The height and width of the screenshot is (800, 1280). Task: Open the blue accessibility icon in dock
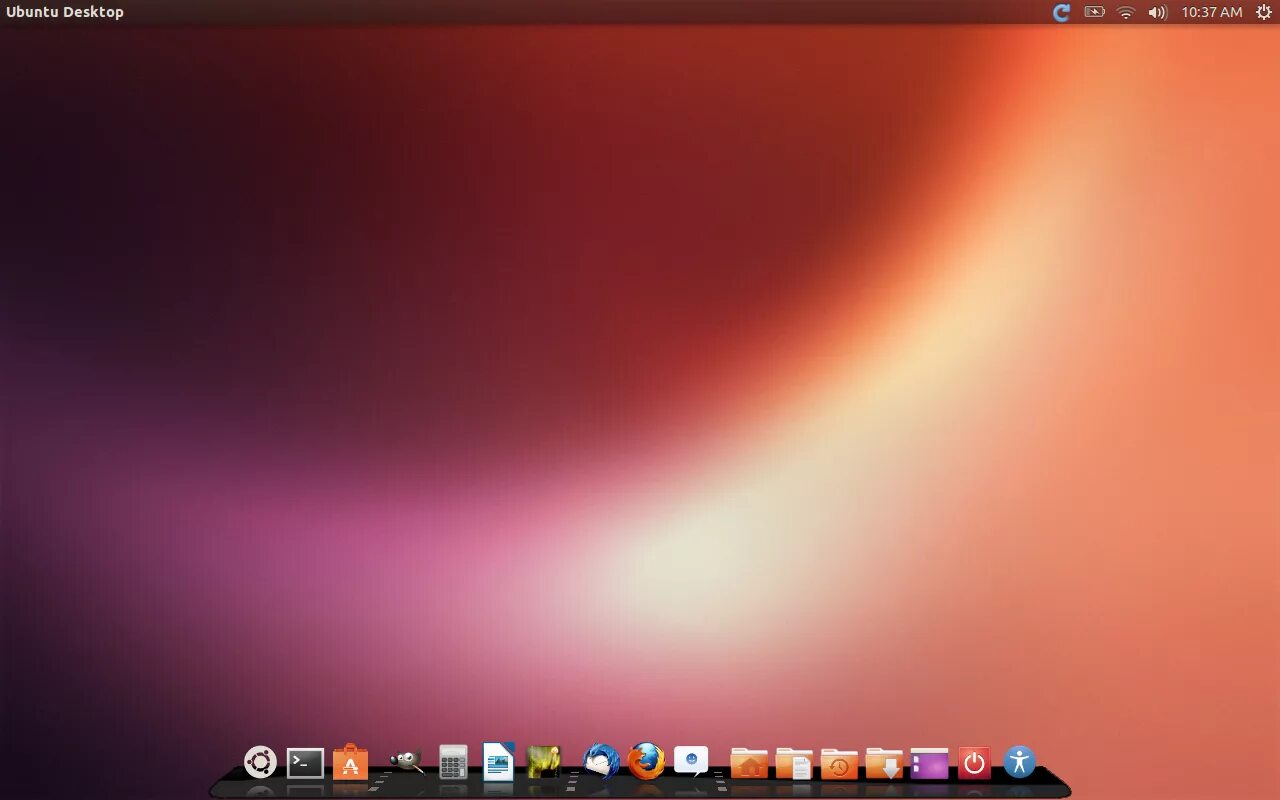(x=1019, y=762)
